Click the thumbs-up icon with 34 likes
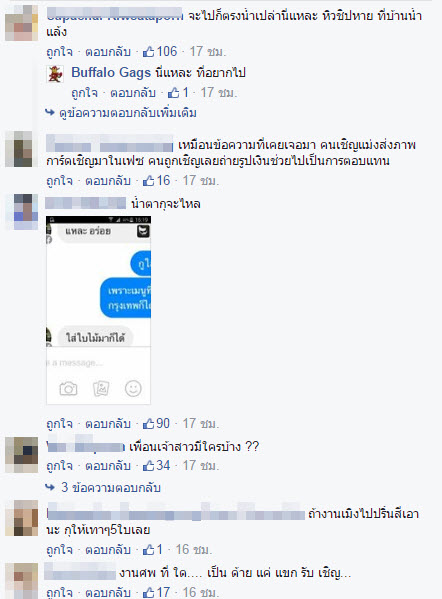Viewport: 442px width, 599px height. point(148,465)
